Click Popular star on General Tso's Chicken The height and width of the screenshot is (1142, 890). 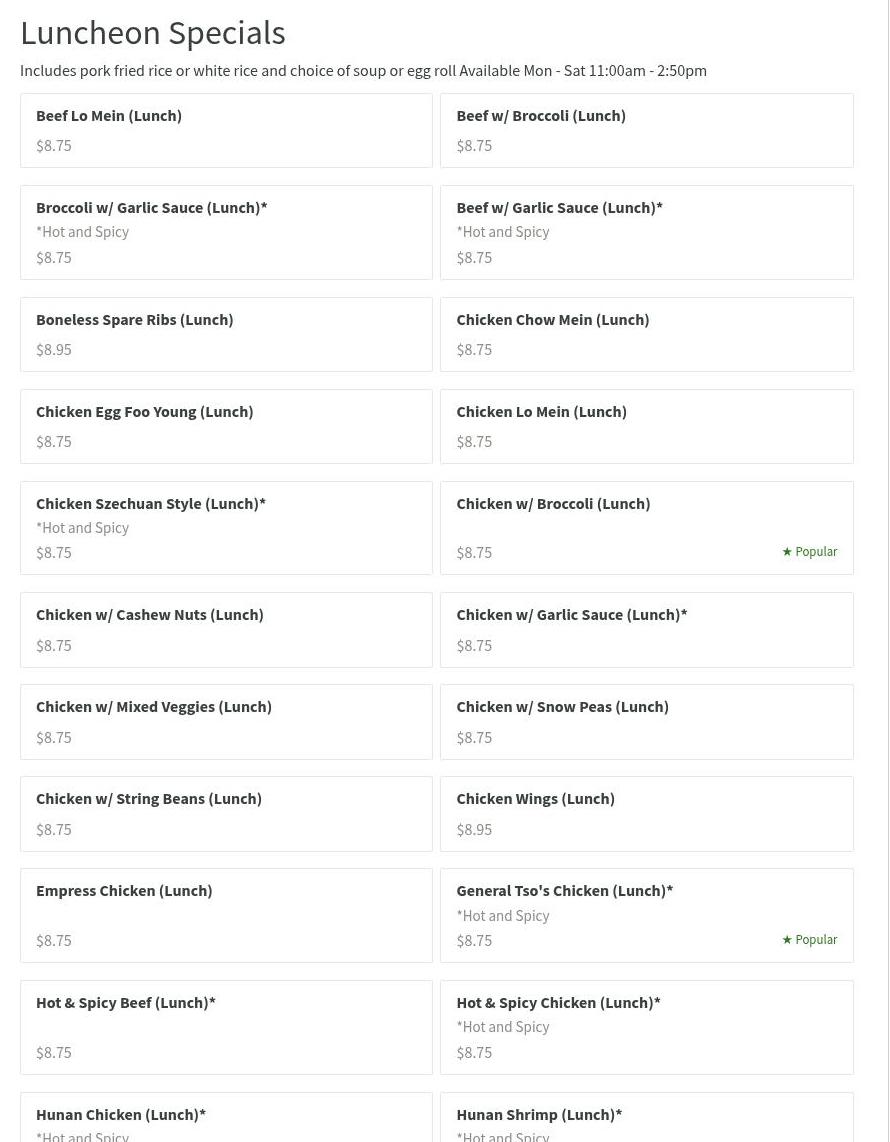click(787, 940)
